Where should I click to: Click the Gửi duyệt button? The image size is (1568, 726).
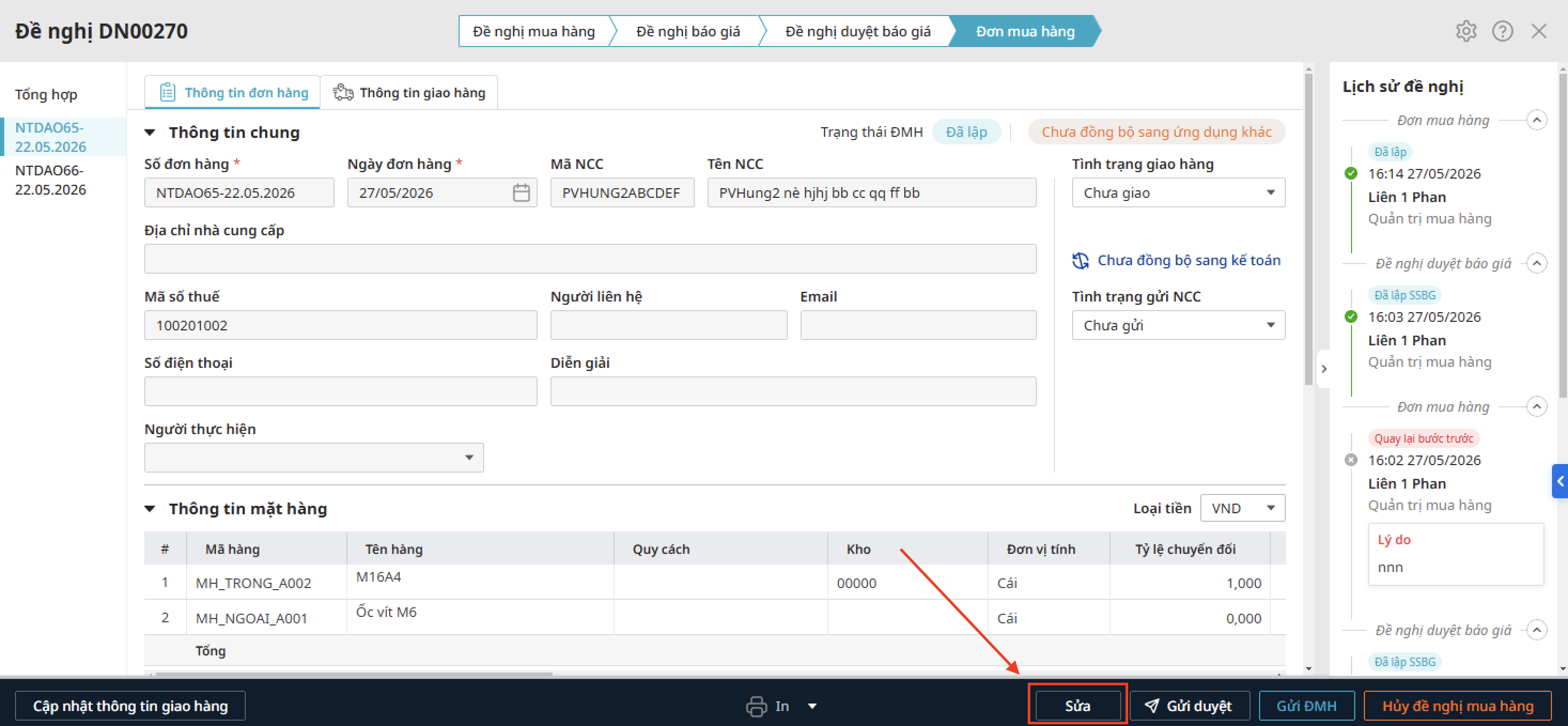coord(1190,706)
